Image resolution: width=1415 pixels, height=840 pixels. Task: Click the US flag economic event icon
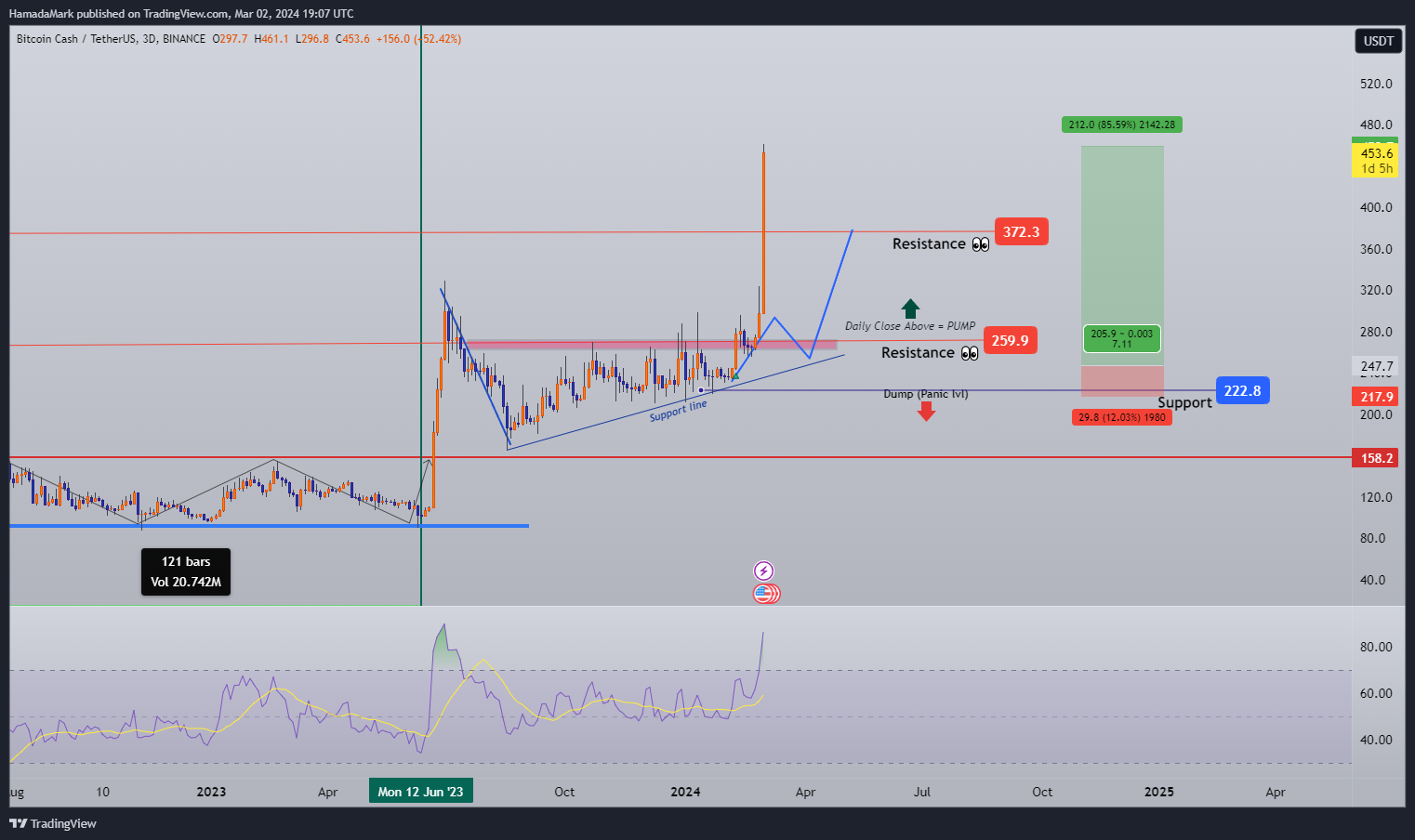(765, 593)
